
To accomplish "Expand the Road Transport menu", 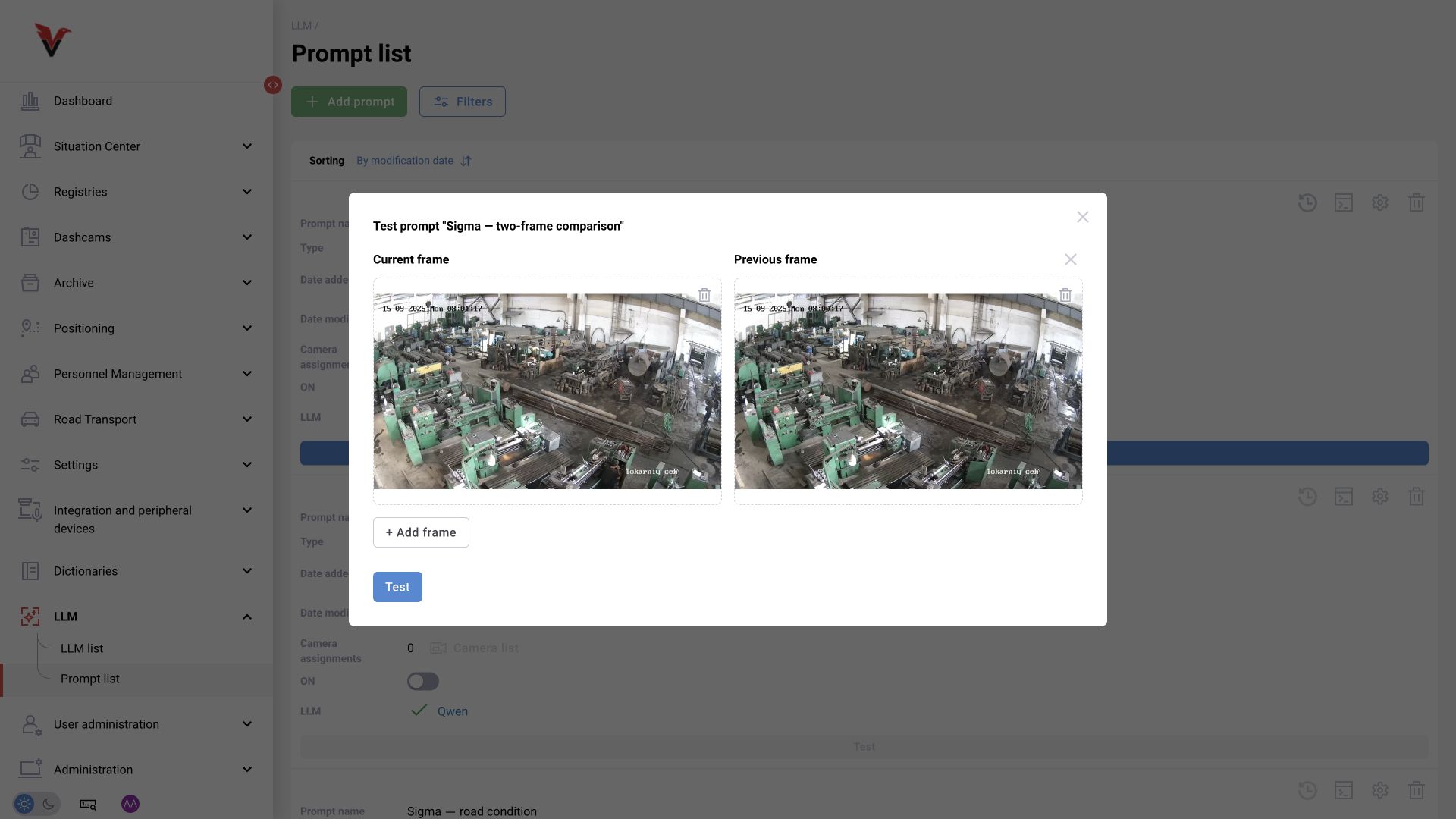I will tap(136, 419).
